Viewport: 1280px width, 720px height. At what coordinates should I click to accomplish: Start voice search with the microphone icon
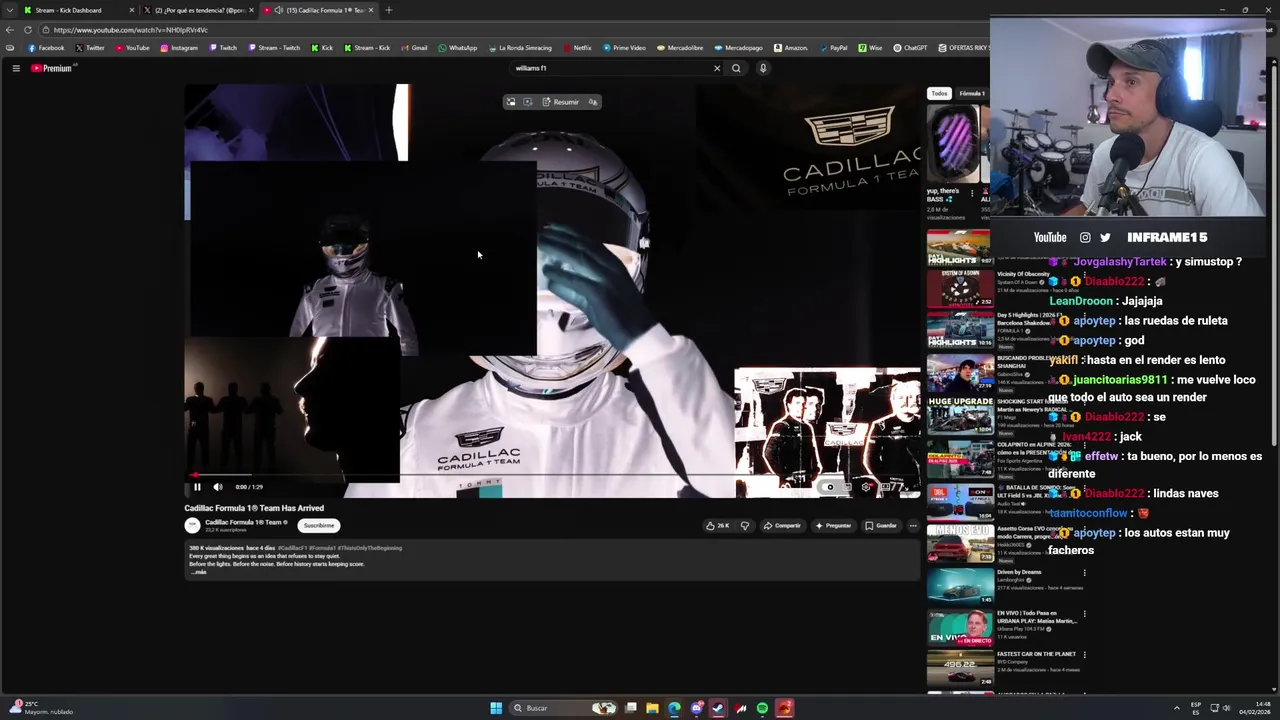[763, 68]
